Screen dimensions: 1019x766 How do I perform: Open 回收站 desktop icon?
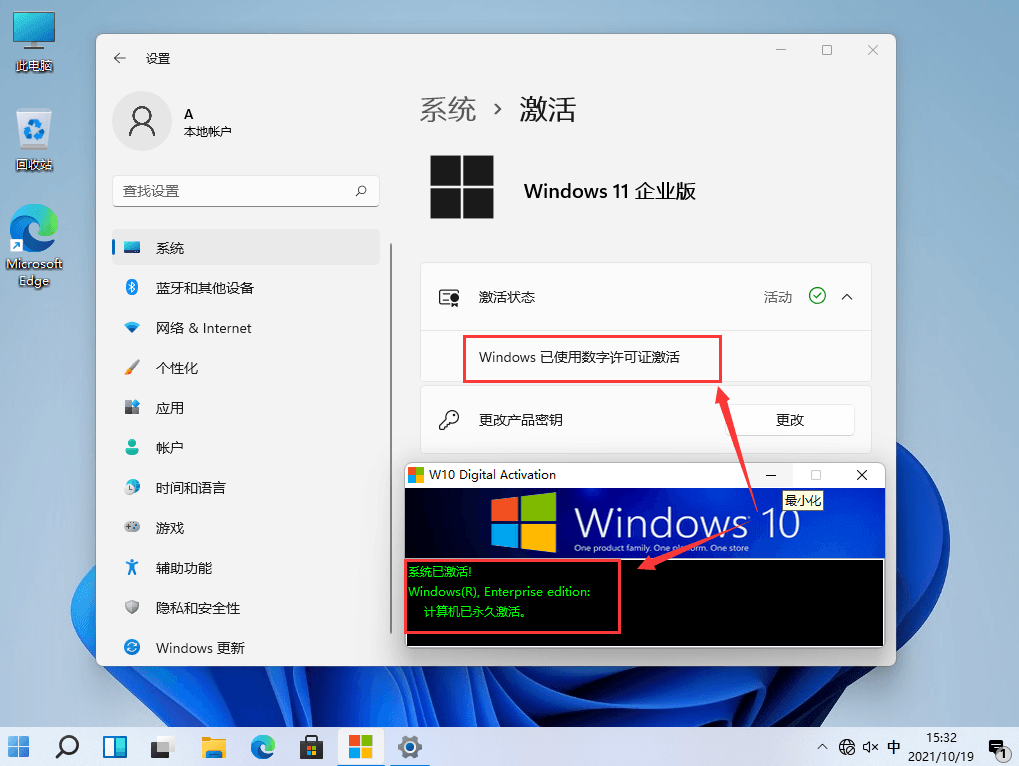[34, 140]
